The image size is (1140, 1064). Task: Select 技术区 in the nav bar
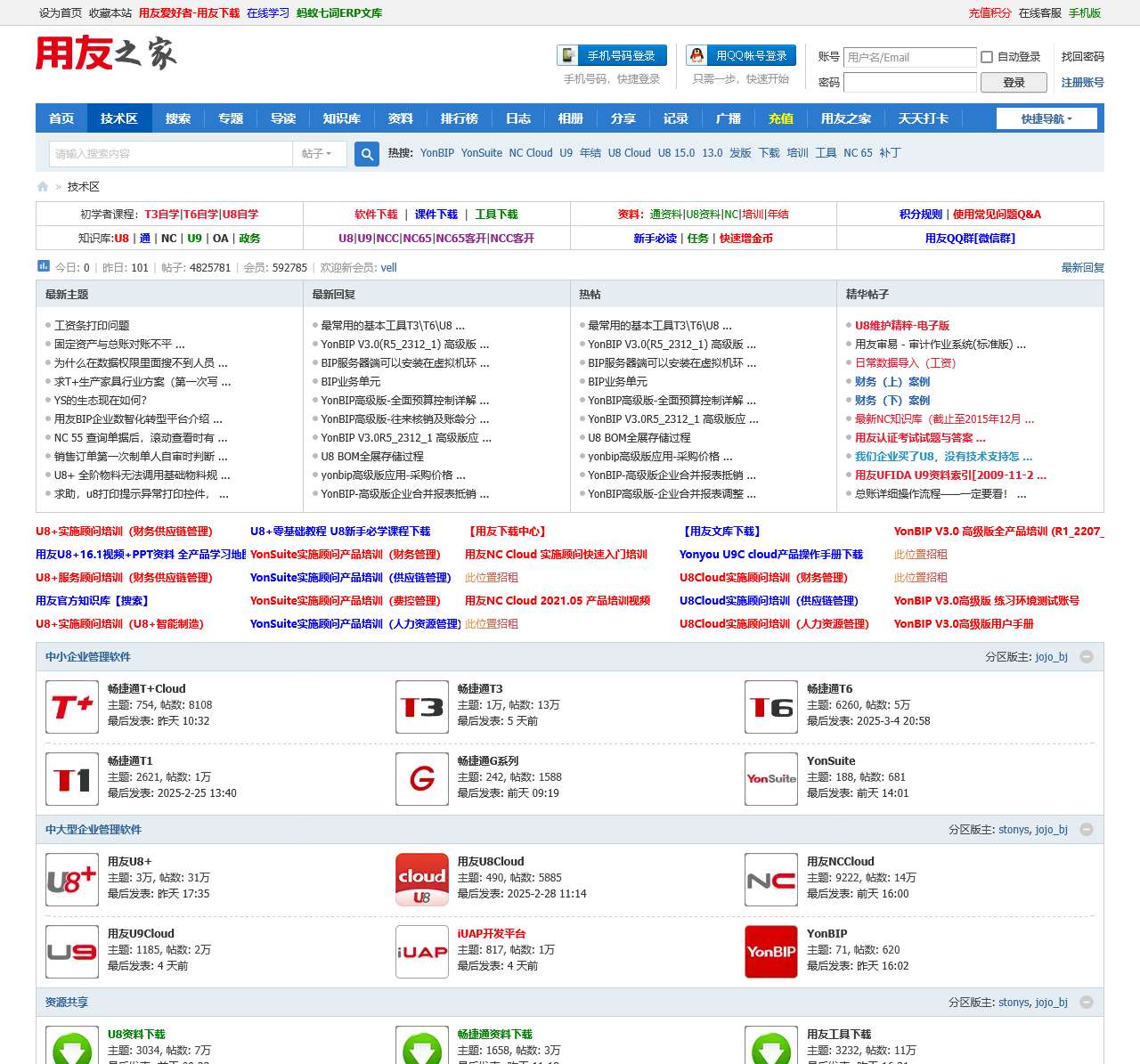tap(119, 118)
